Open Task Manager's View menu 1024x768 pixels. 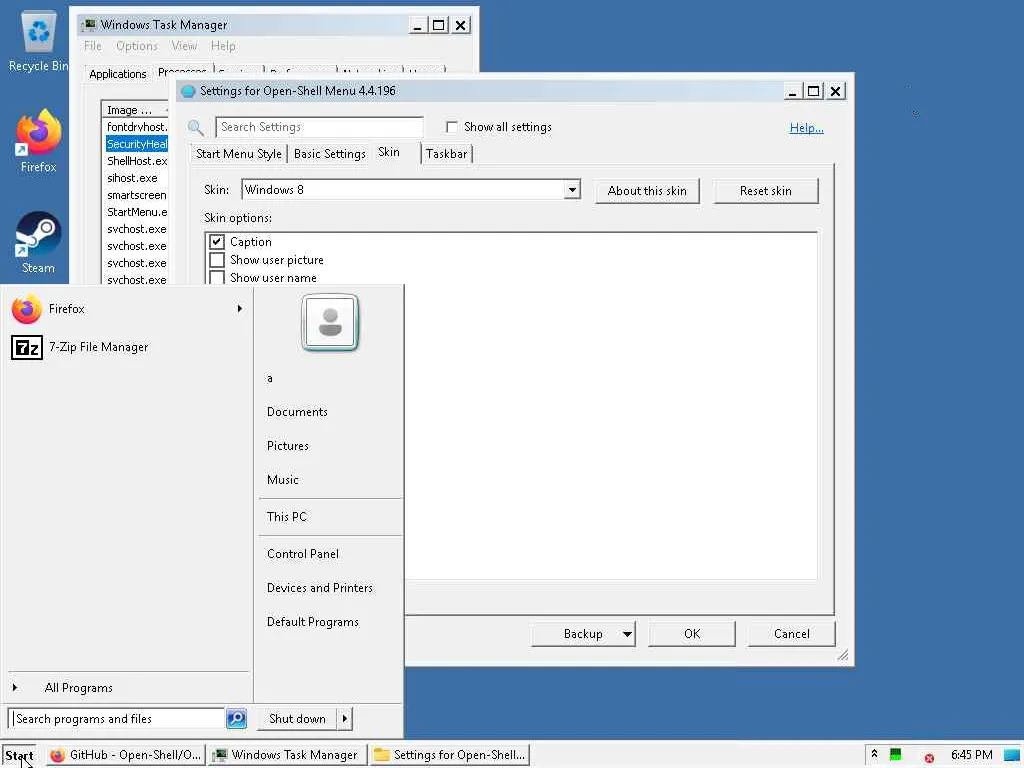[x=184, y=46]
